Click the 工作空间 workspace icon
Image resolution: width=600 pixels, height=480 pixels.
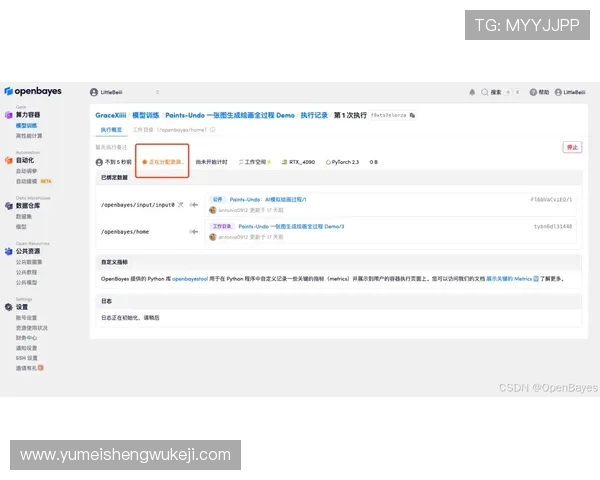click(241, 162)
